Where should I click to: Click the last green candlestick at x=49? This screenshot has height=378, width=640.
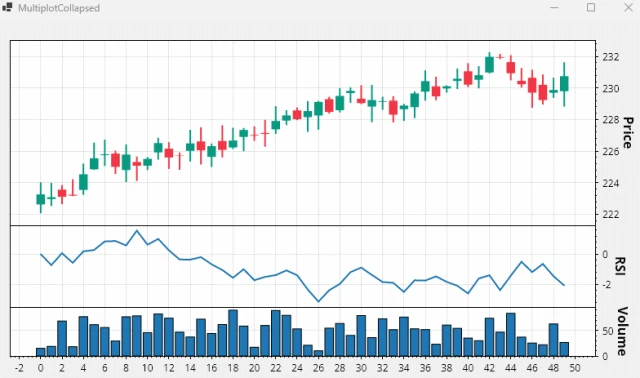click(564, 84)
